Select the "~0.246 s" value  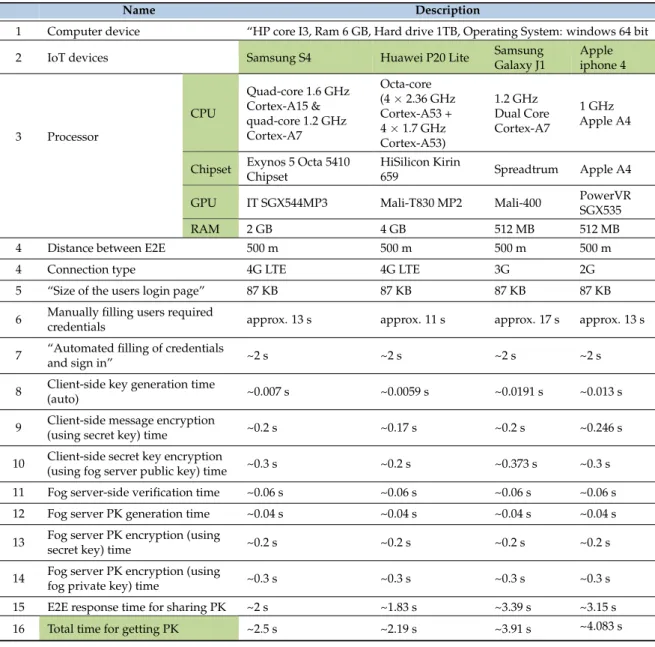point(601,428)
